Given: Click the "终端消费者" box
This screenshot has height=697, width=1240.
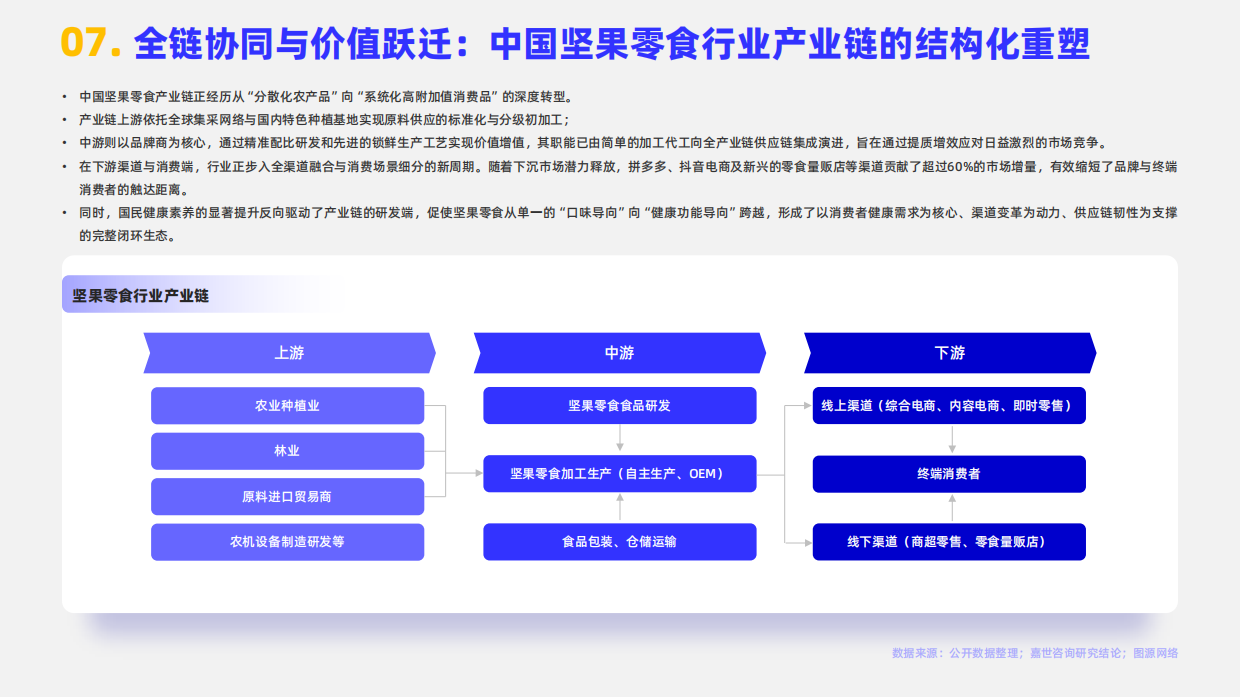Looking at the screenshot, I should tap(949, 474).
